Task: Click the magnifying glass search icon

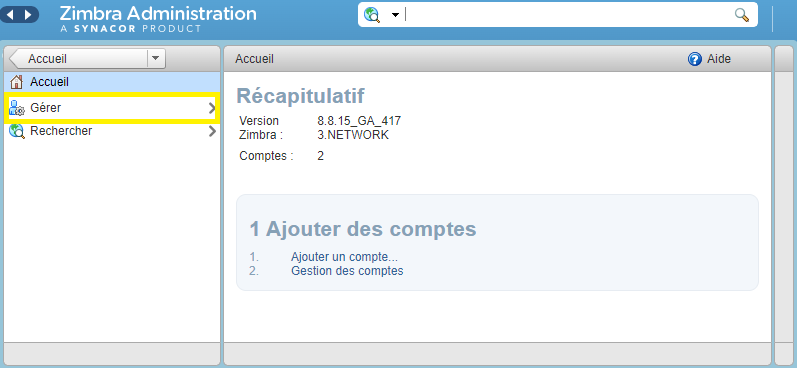Action: point(742,15)
